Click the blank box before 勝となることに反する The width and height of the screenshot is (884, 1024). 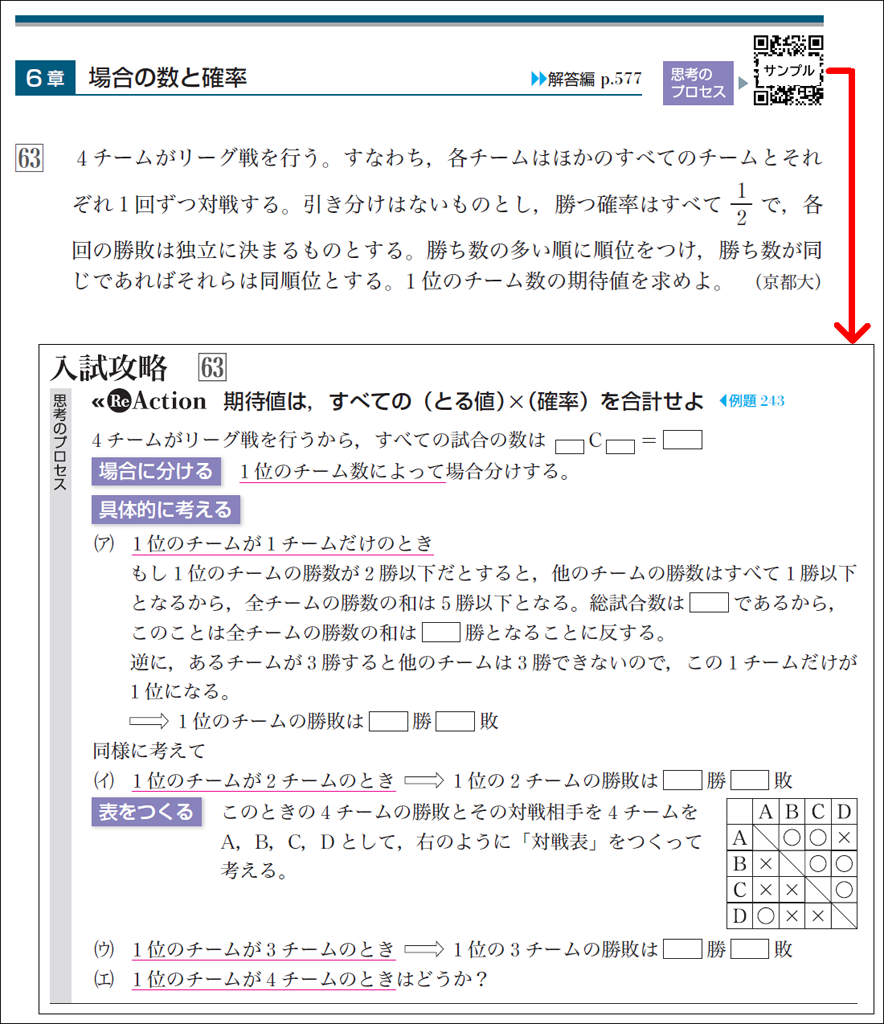tap(440, 631)
